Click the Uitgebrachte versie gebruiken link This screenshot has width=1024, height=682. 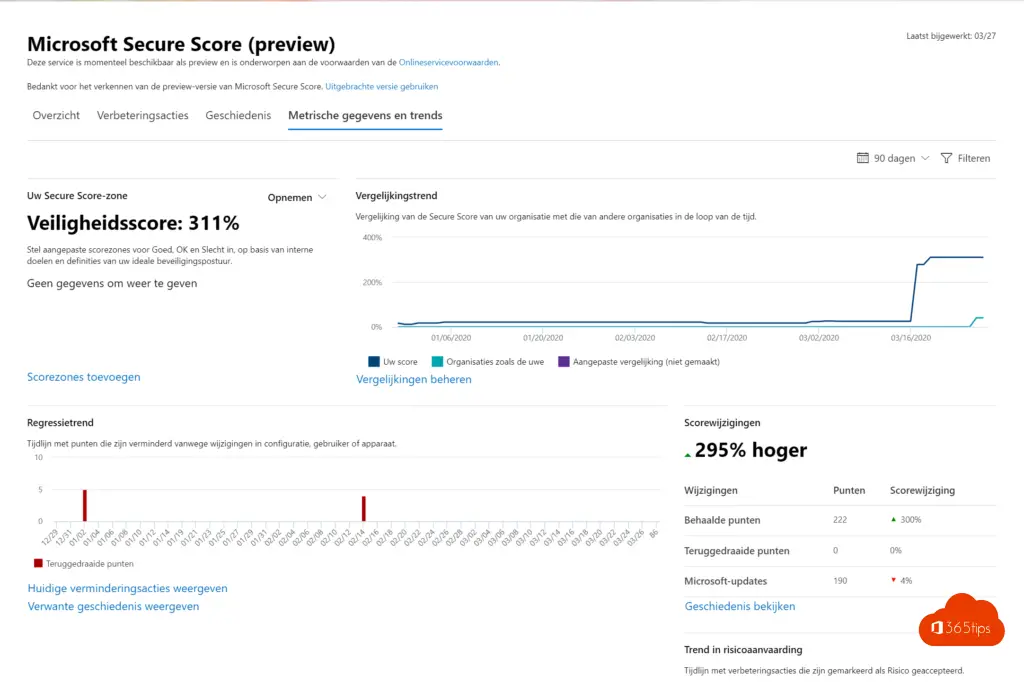[x=381, y=86]
